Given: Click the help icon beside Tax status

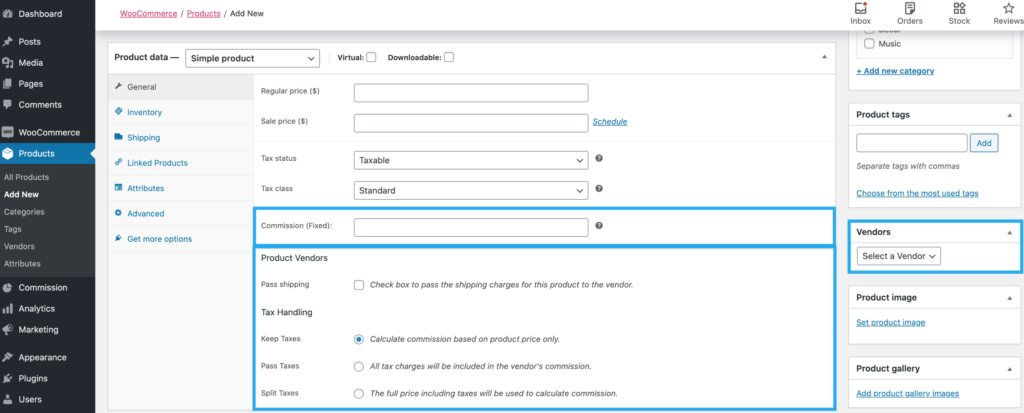Looking at the screenshot, I should [599, 158].
